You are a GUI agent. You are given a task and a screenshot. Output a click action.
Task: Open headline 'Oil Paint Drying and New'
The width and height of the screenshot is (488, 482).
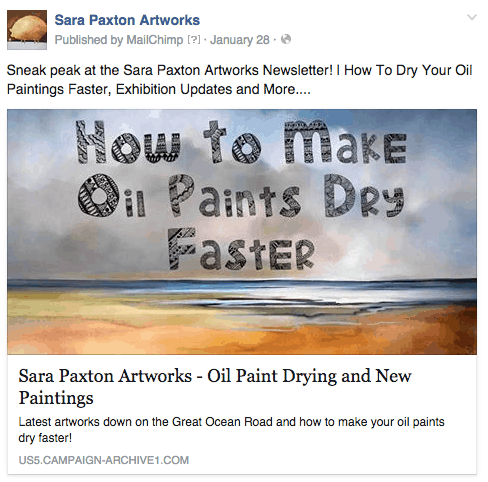(x=309, y=376)
